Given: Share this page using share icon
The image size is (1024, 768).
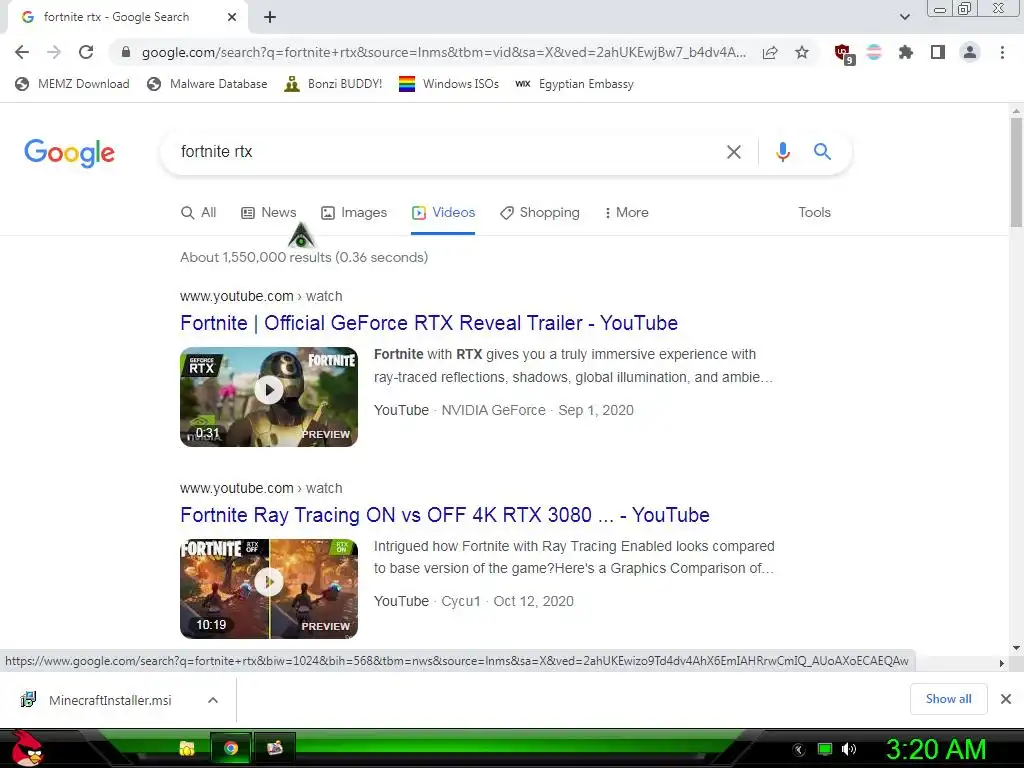Looking at the screenshot, I should coord(770,52).
